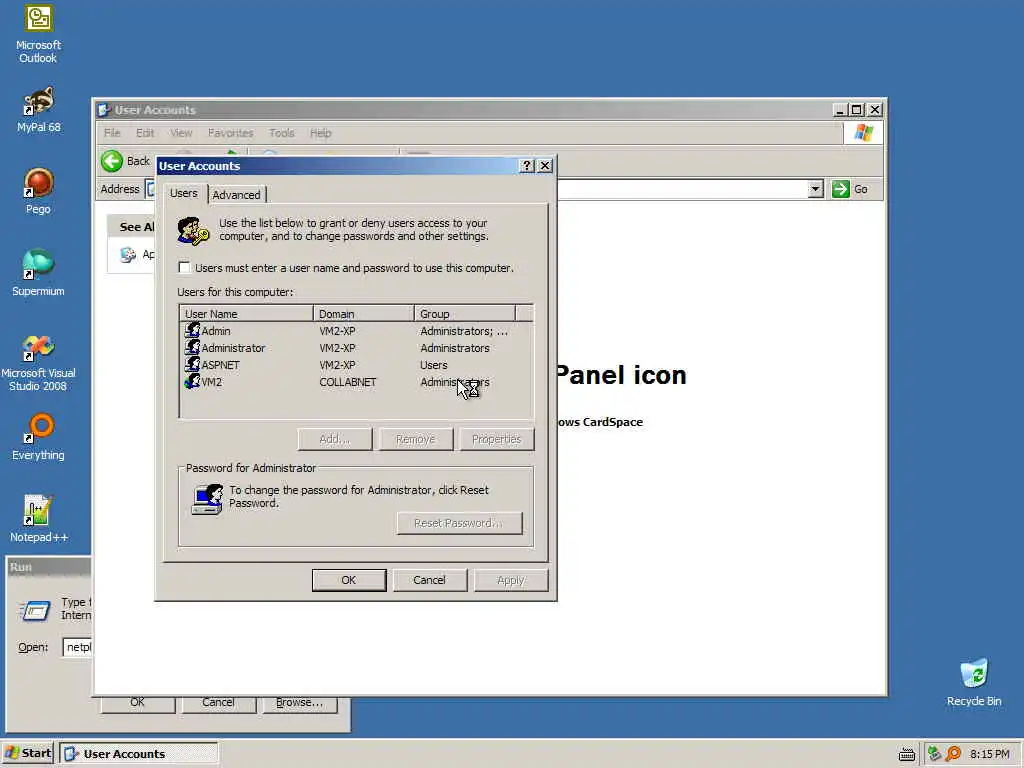Click the Reset Password... button
Screen dimensions: 1024x768
click(459, 523)
